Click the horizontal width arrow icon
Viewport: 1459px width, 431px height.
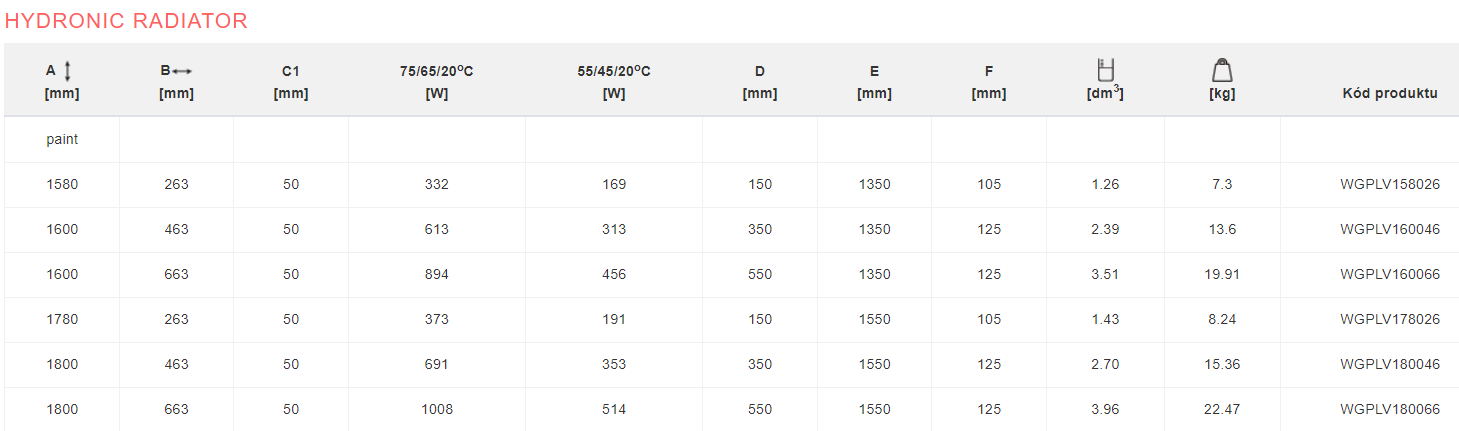[x=182, y=71]
